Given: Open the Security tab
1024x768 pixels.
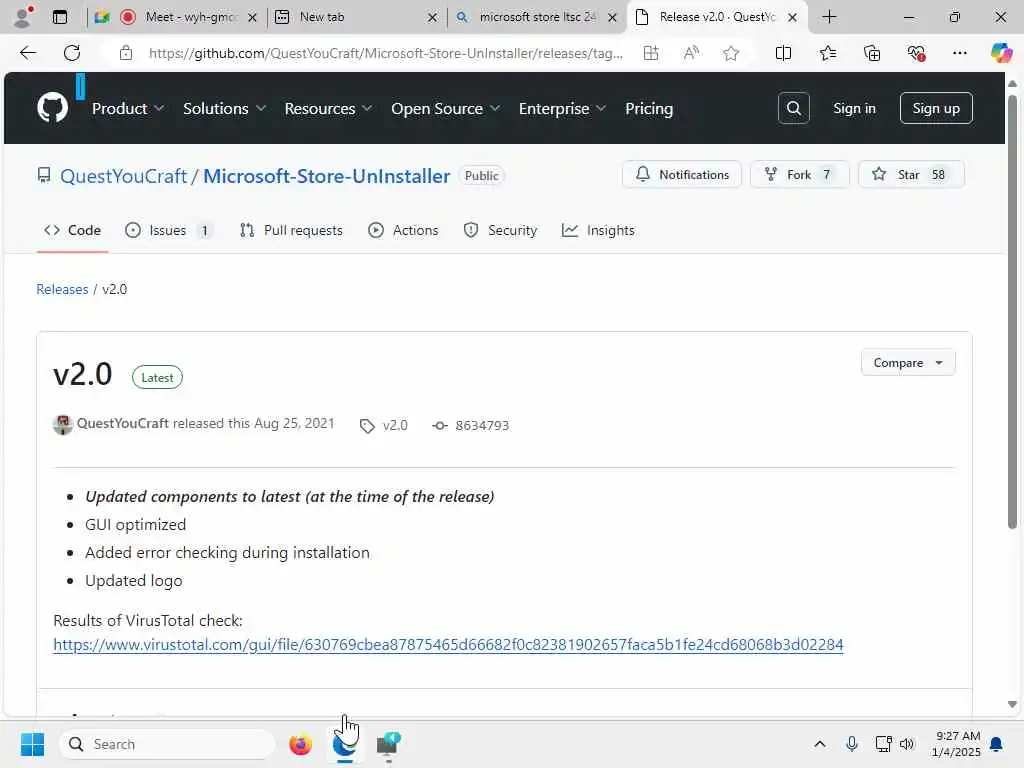Looking at the screenshot, I should 500,231.
